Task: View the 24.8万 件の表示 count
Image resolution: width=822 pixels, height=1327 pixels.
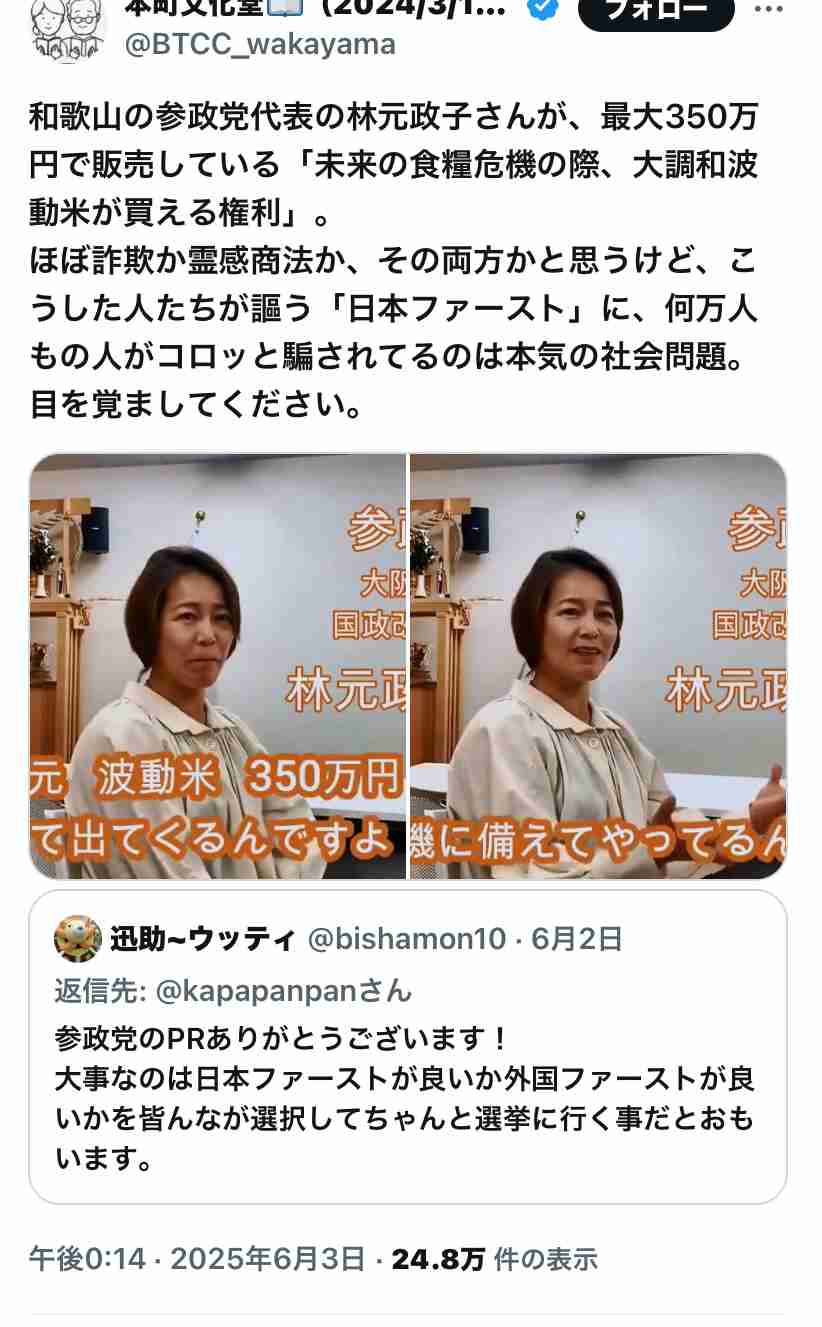Action: [x=494, y=1259]
